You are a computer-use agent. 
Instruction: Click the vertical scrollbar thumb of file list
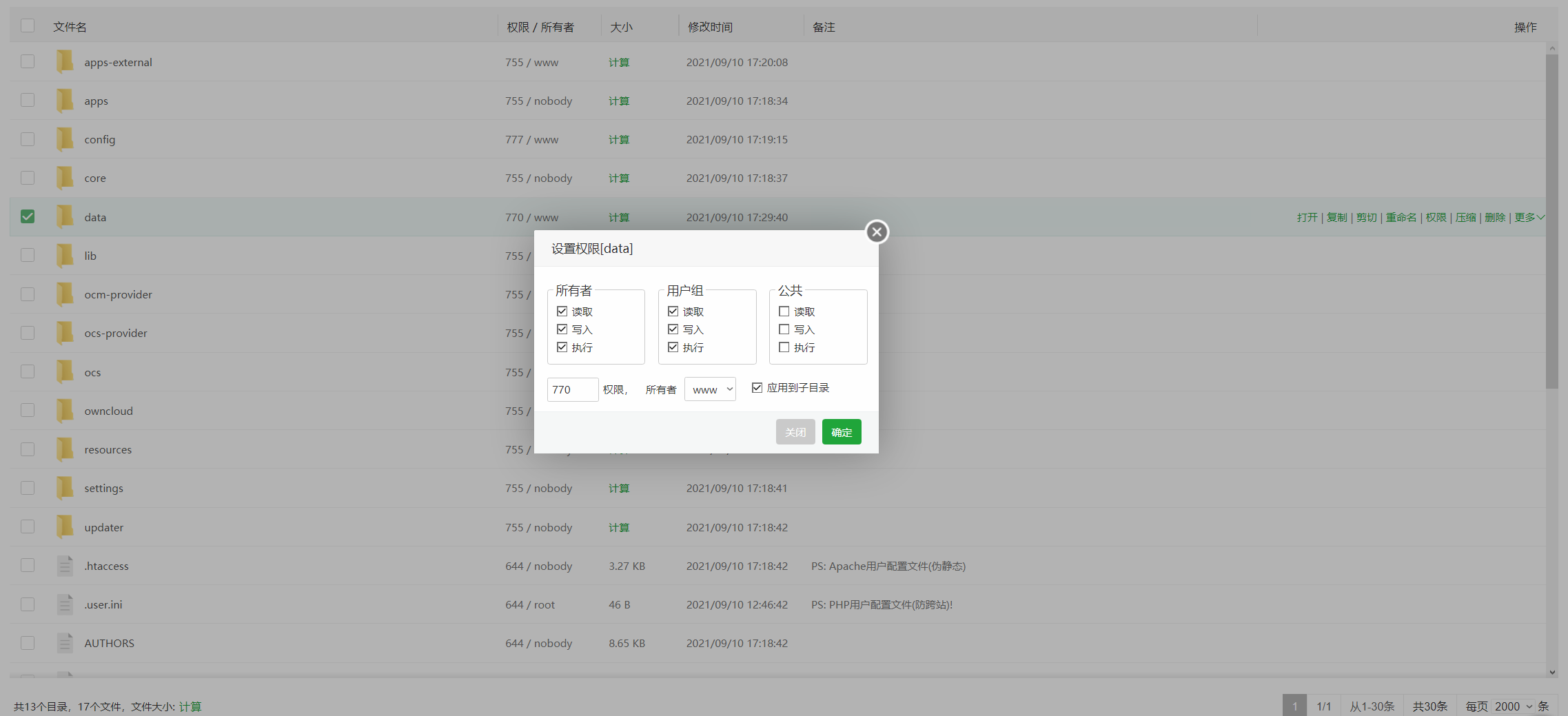pos(1552,221)
